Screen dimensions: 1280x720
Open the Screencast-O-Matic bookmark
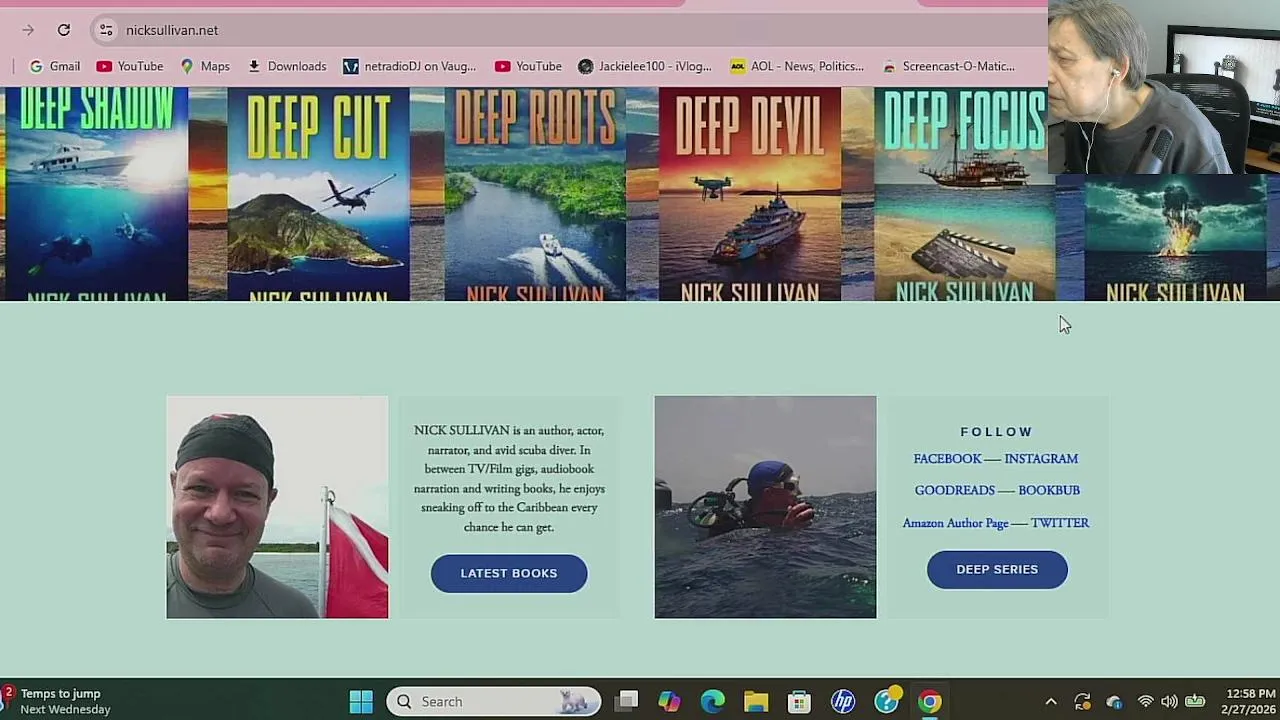[949, 66]
